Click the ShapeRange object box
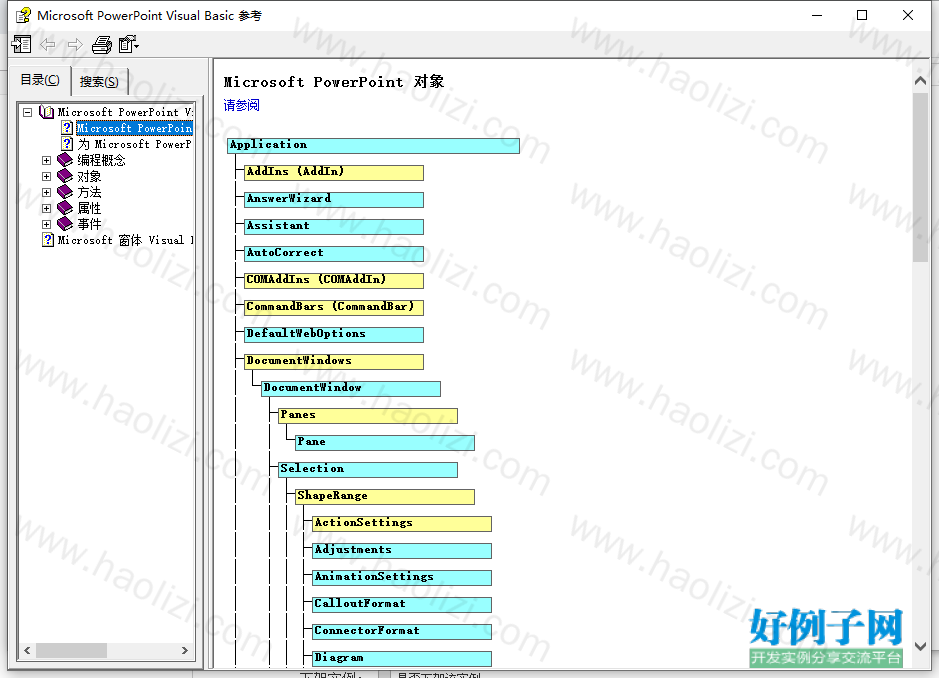The width and height of the screenshot is (939, 678). [x=385, y=497]
